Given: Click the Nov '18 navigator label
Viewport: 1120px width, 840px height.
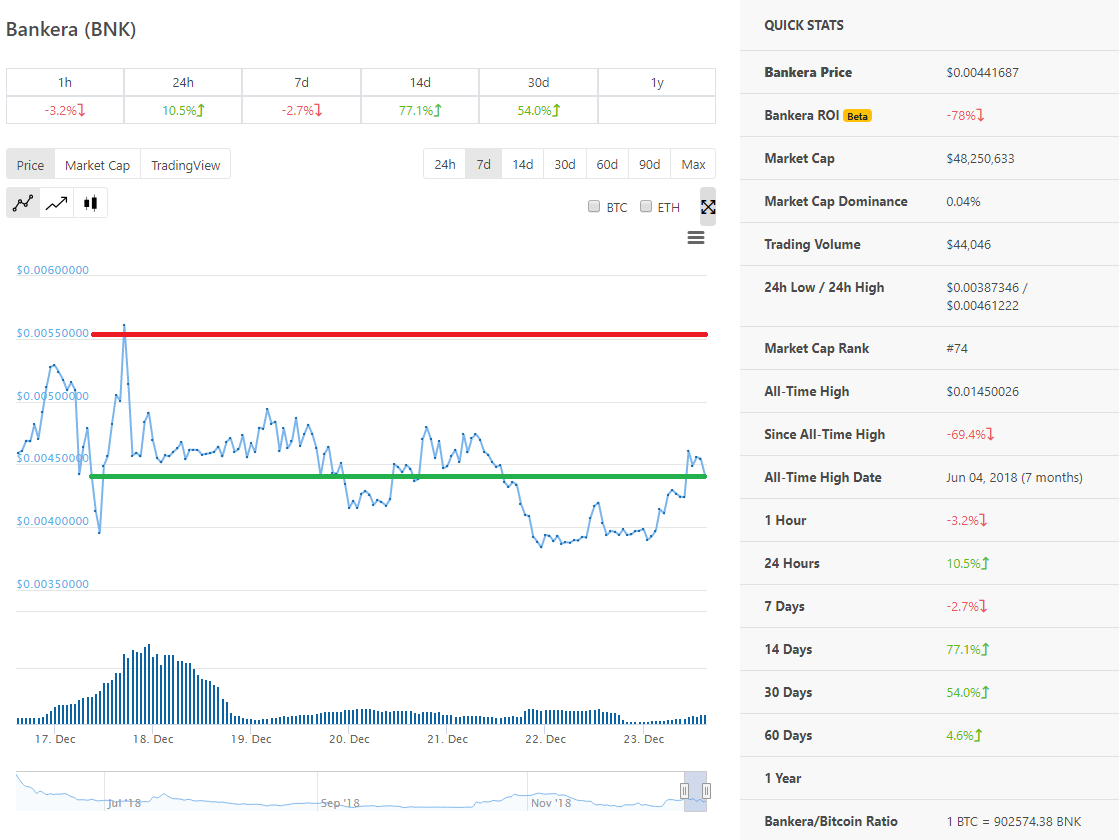Looking at the screenshot, I should click(551, 803).
